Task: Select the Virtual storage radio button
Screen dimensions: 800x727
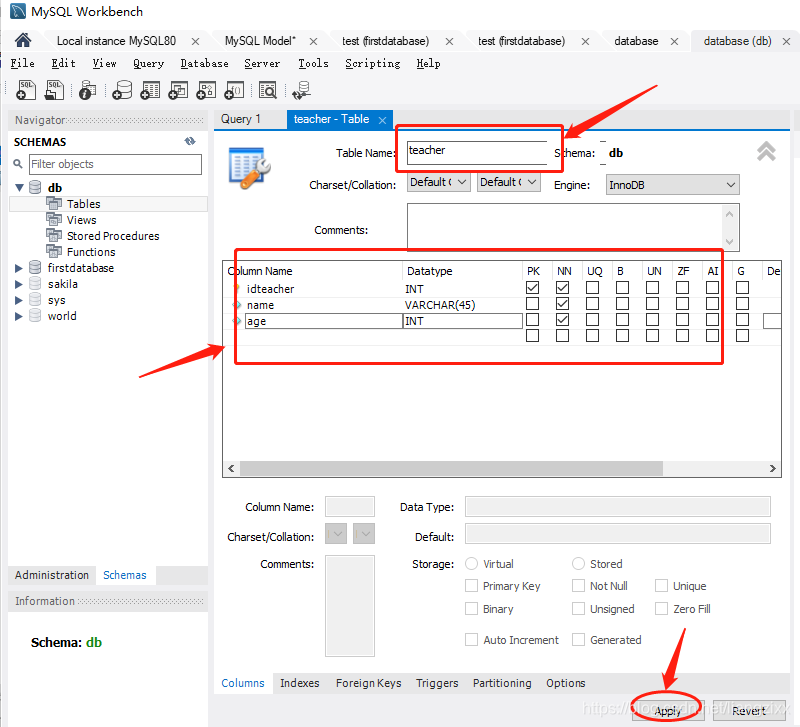Action: [x=471, y=564]
